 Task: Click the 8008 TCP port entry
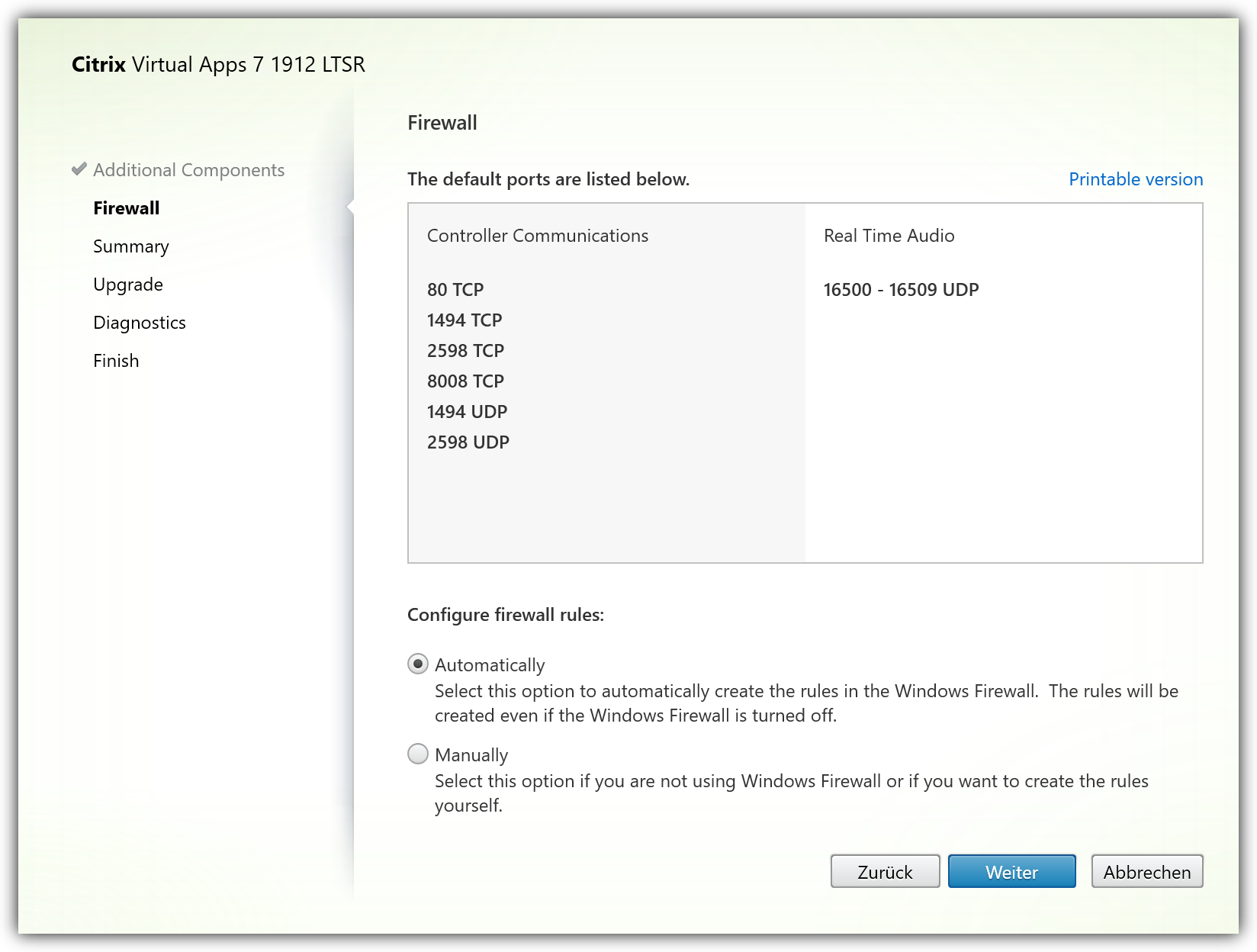point(465,381)
